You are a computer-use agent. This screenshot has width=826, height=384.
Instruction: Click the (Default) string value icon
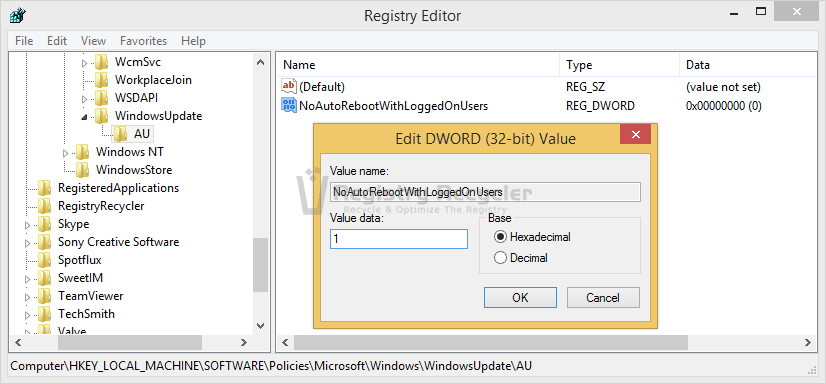tap(289, 86)
